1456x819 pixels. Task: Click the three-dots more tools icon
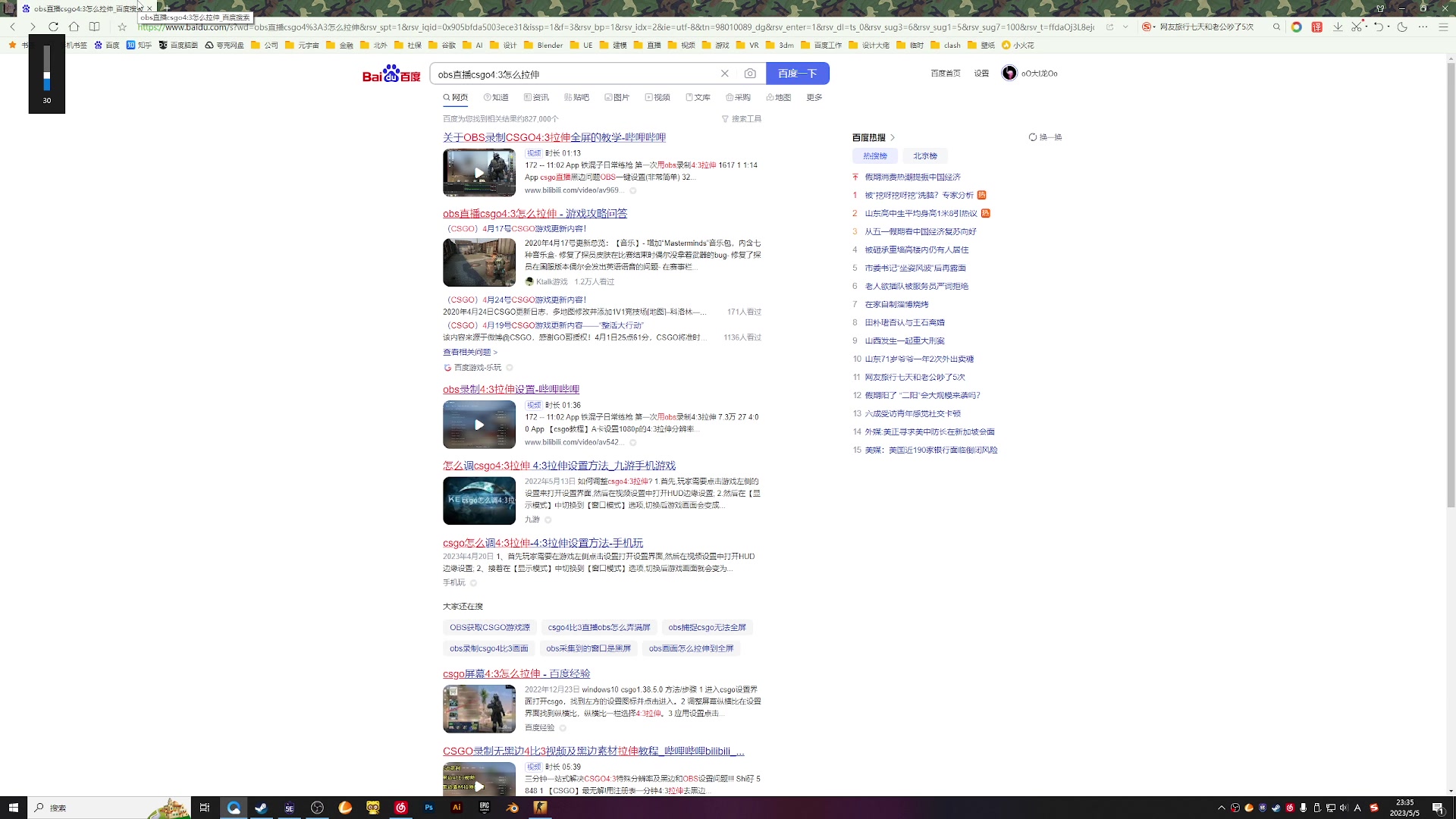click(x=1423, y=27)
